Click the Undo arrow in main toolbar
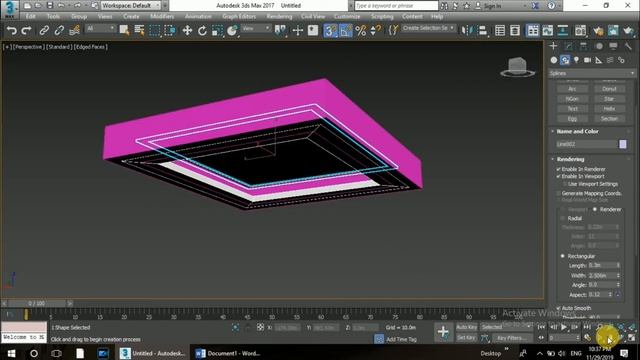The image size is (640, 360). [12, 31]
